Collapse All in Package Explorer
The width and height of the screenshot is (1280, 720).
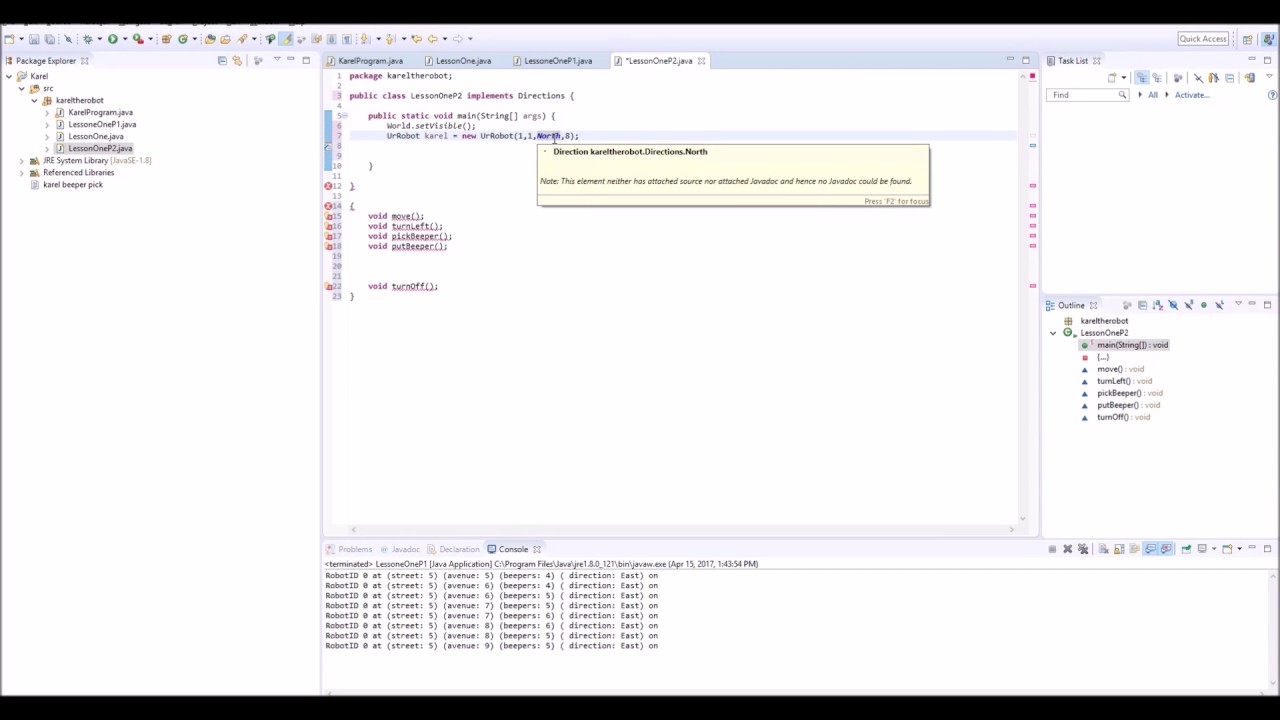click(222, 61)
